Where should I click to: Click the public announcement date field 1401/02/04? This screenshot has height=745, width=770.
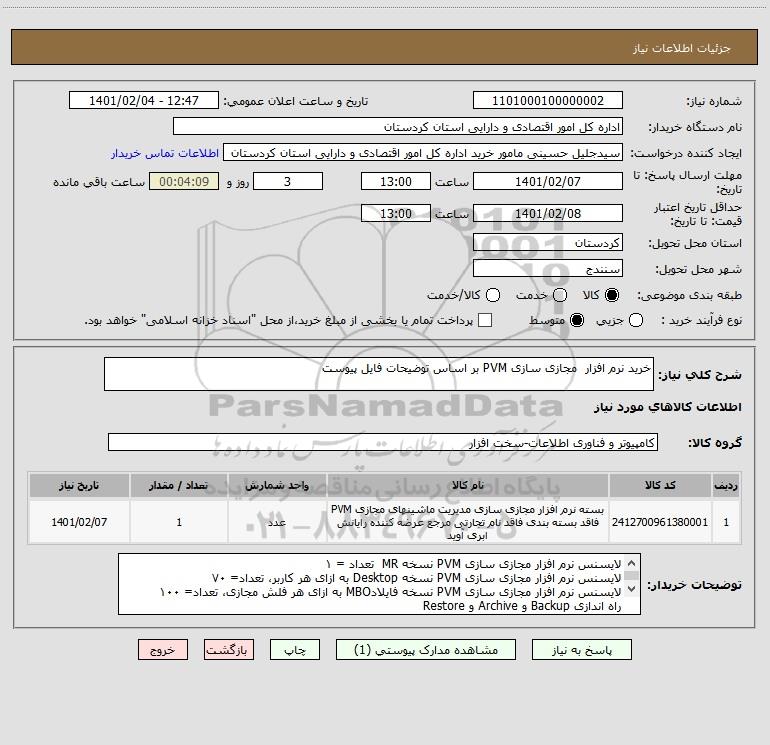[x=144, y=100]
